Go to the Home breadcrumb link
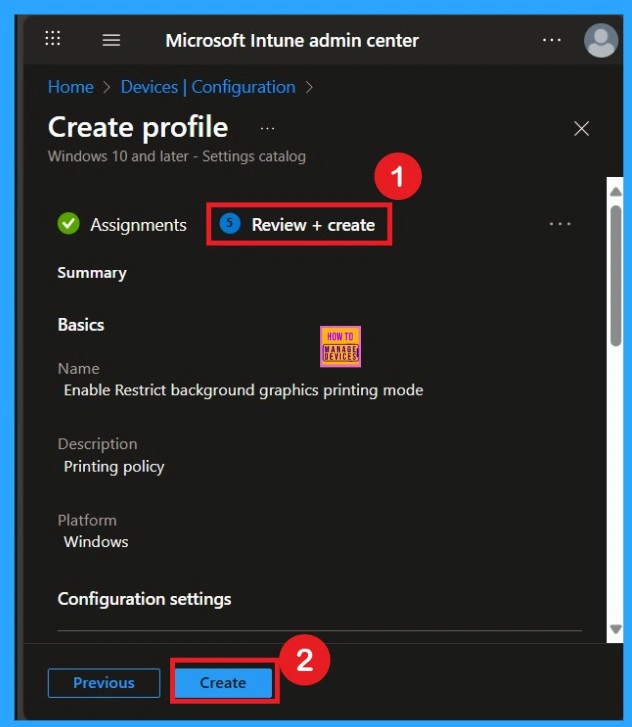632x727 pixels. click(71, 87)
